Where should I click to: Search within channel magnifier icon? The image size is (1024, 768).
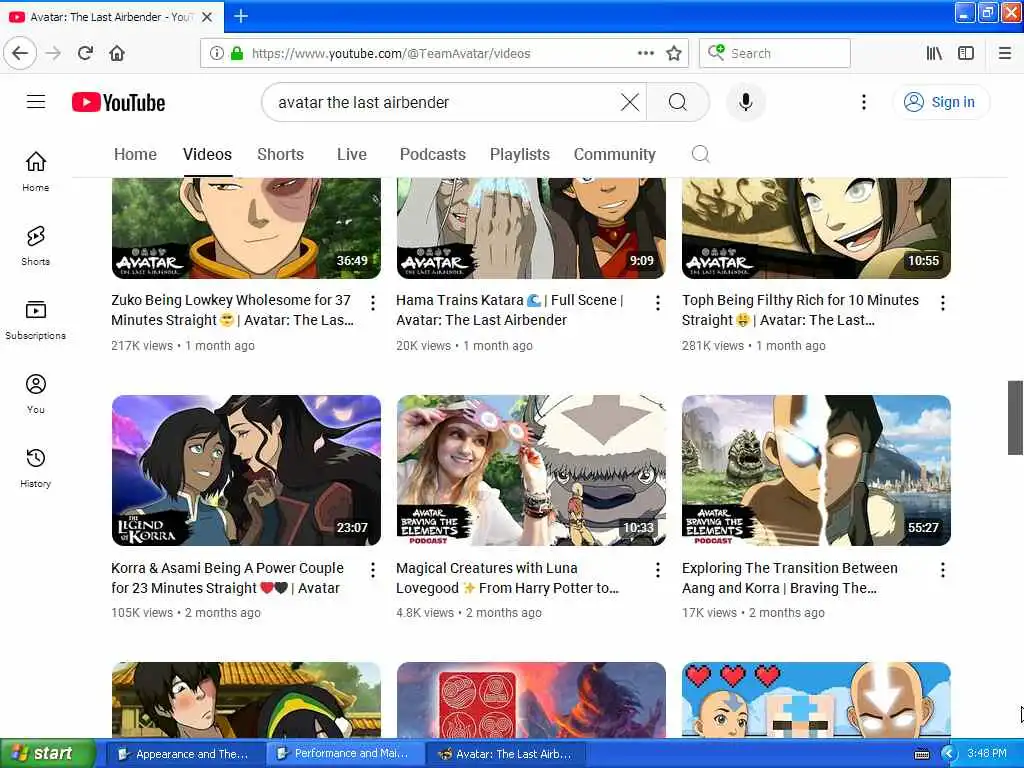tap(700, 154)
